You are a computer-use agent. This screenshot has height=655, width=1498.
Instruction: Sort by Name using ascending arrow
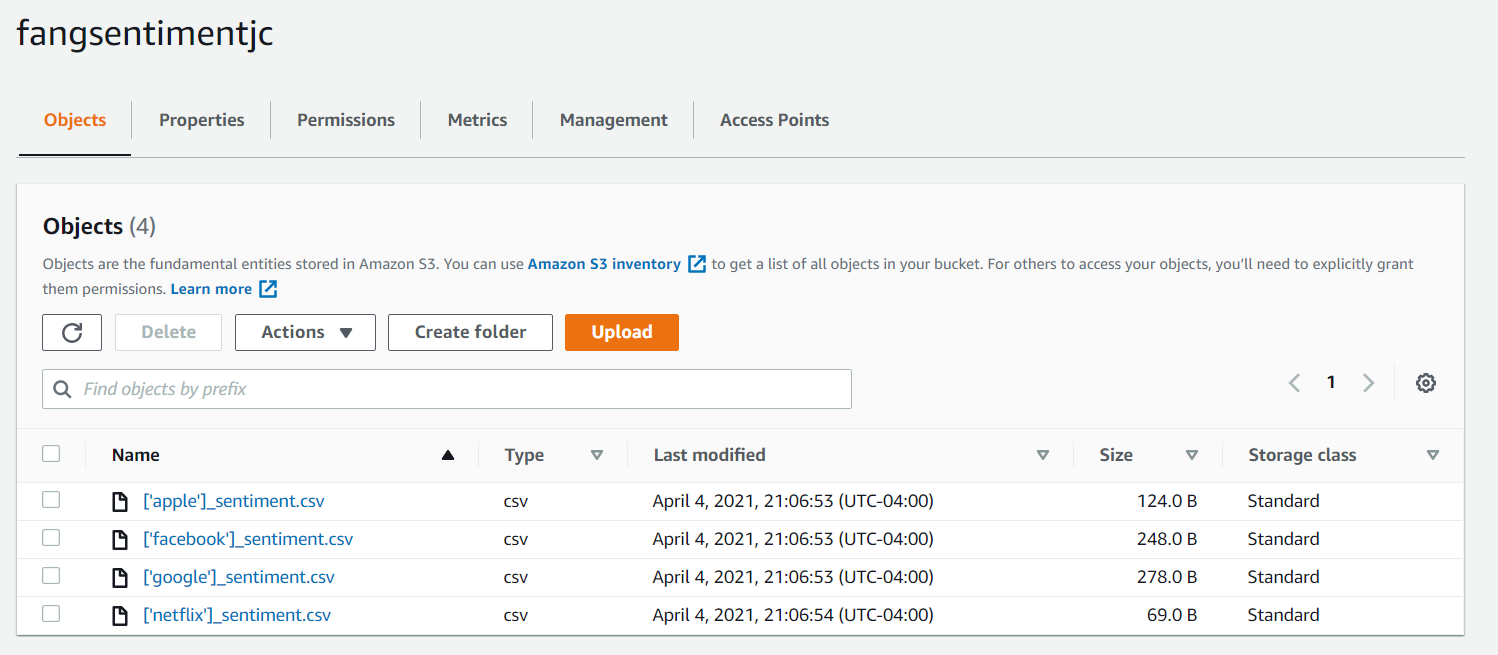click(x=448, y=455)
